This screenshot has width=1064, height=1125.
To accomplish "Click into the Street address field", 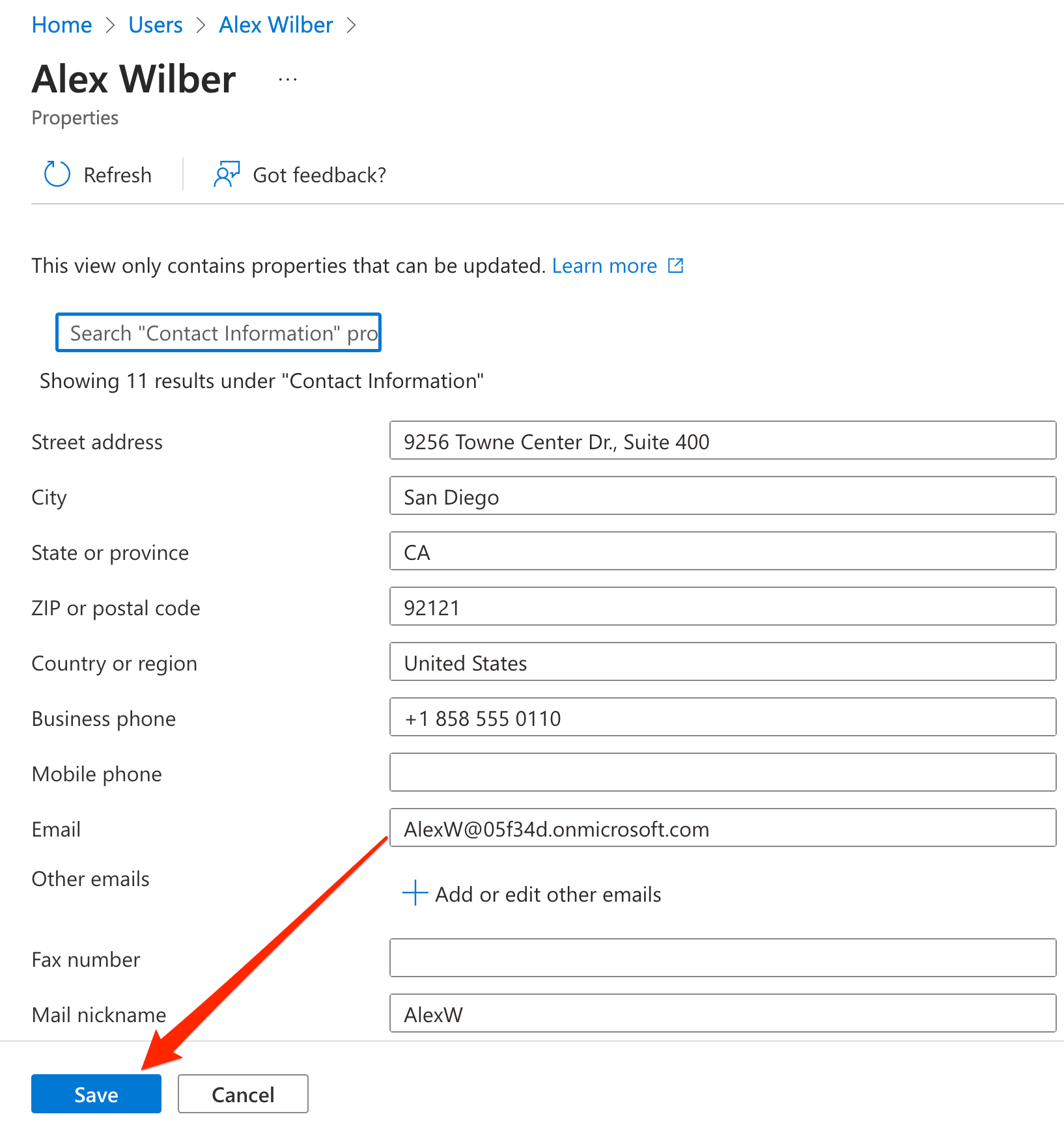I will coord(722,441).
